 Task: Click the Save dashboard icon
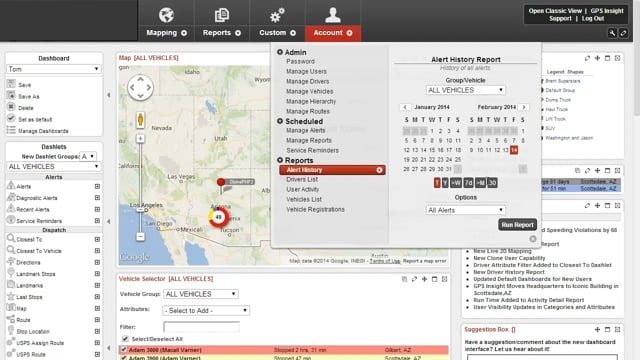[11, 84]
